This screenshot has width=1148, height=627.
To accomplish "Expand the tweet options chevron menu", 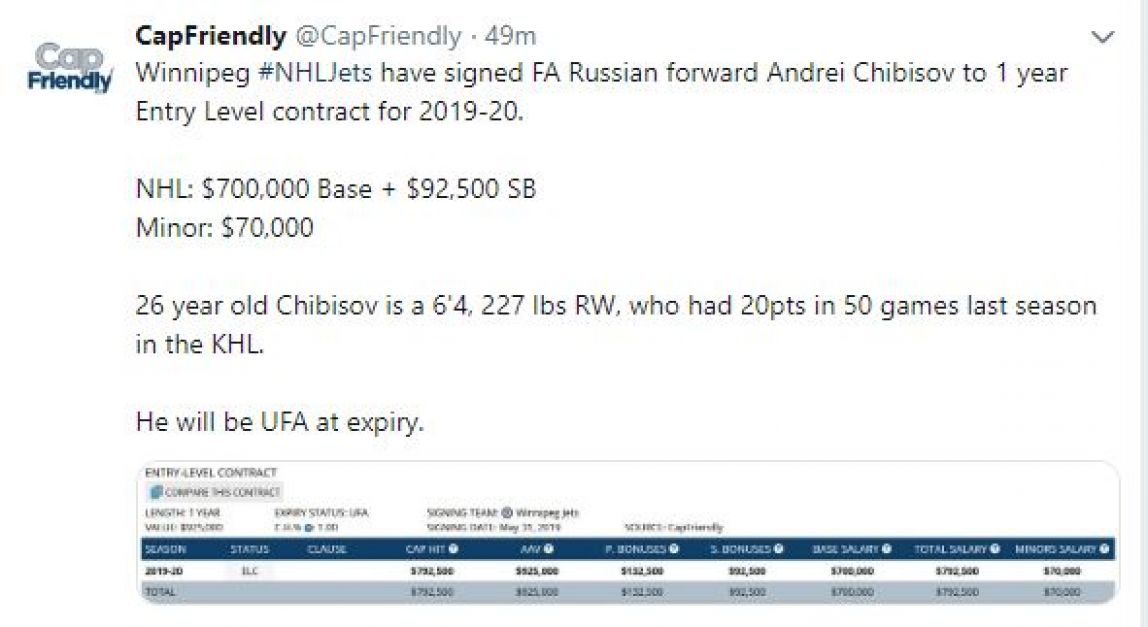I will coord(1103,36).
